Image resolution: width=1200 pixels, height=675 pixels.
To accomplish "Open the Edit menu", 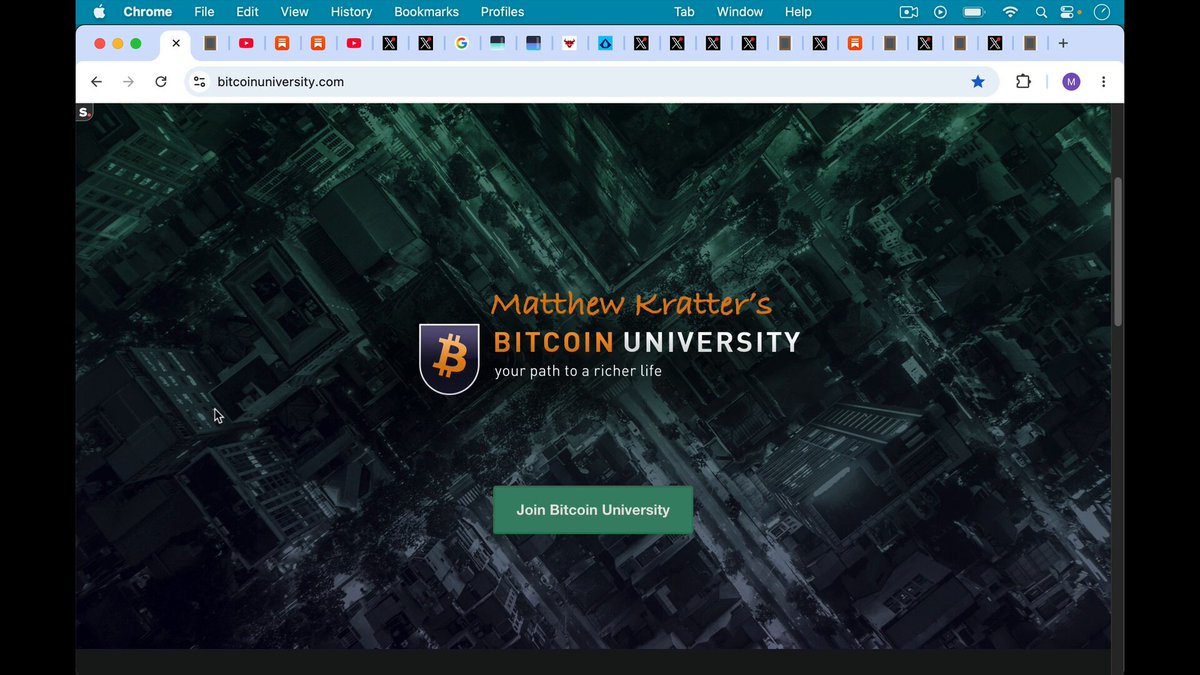I will 247,12.
